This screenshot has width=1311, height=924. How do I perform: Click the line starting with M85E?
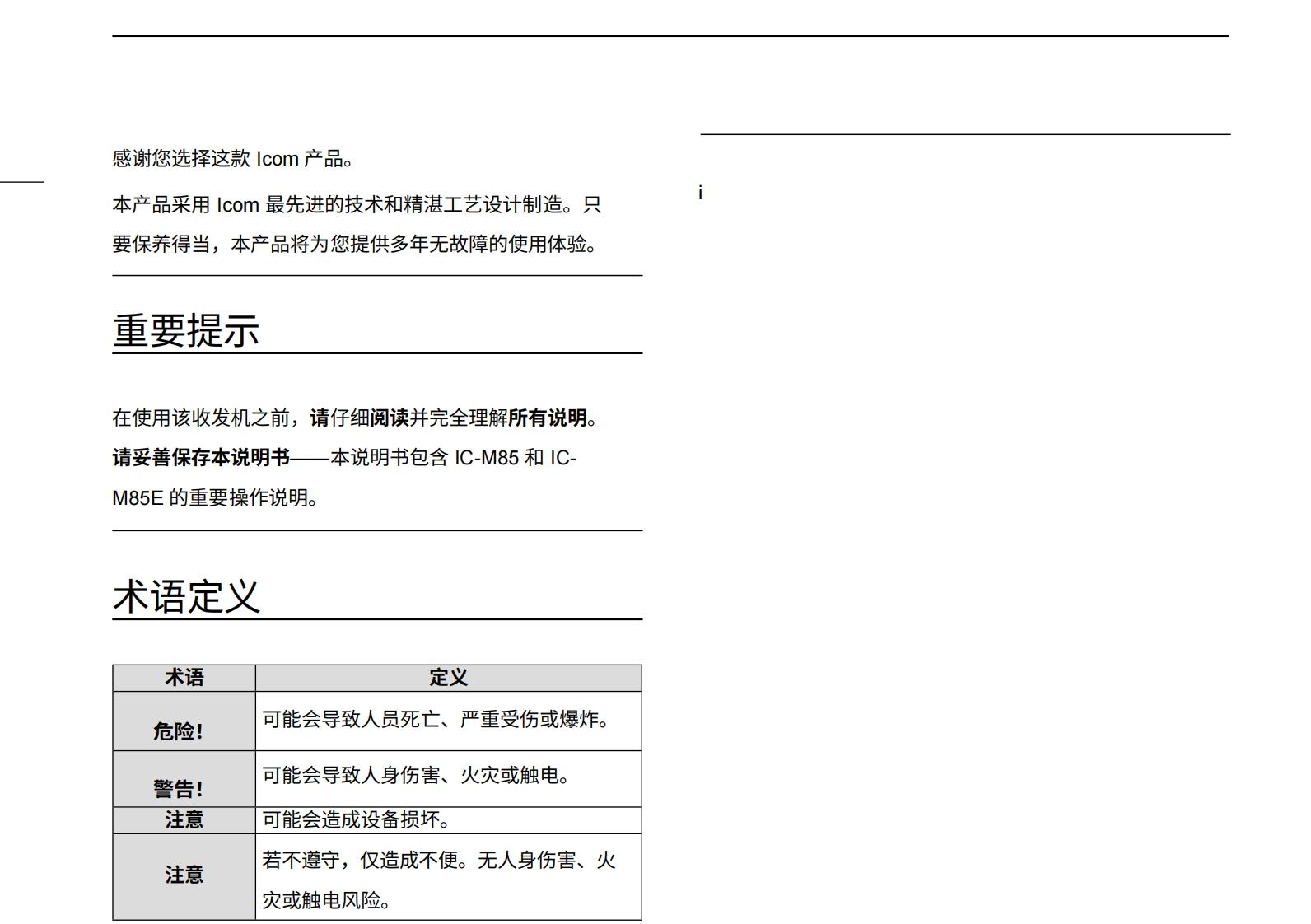216,498
